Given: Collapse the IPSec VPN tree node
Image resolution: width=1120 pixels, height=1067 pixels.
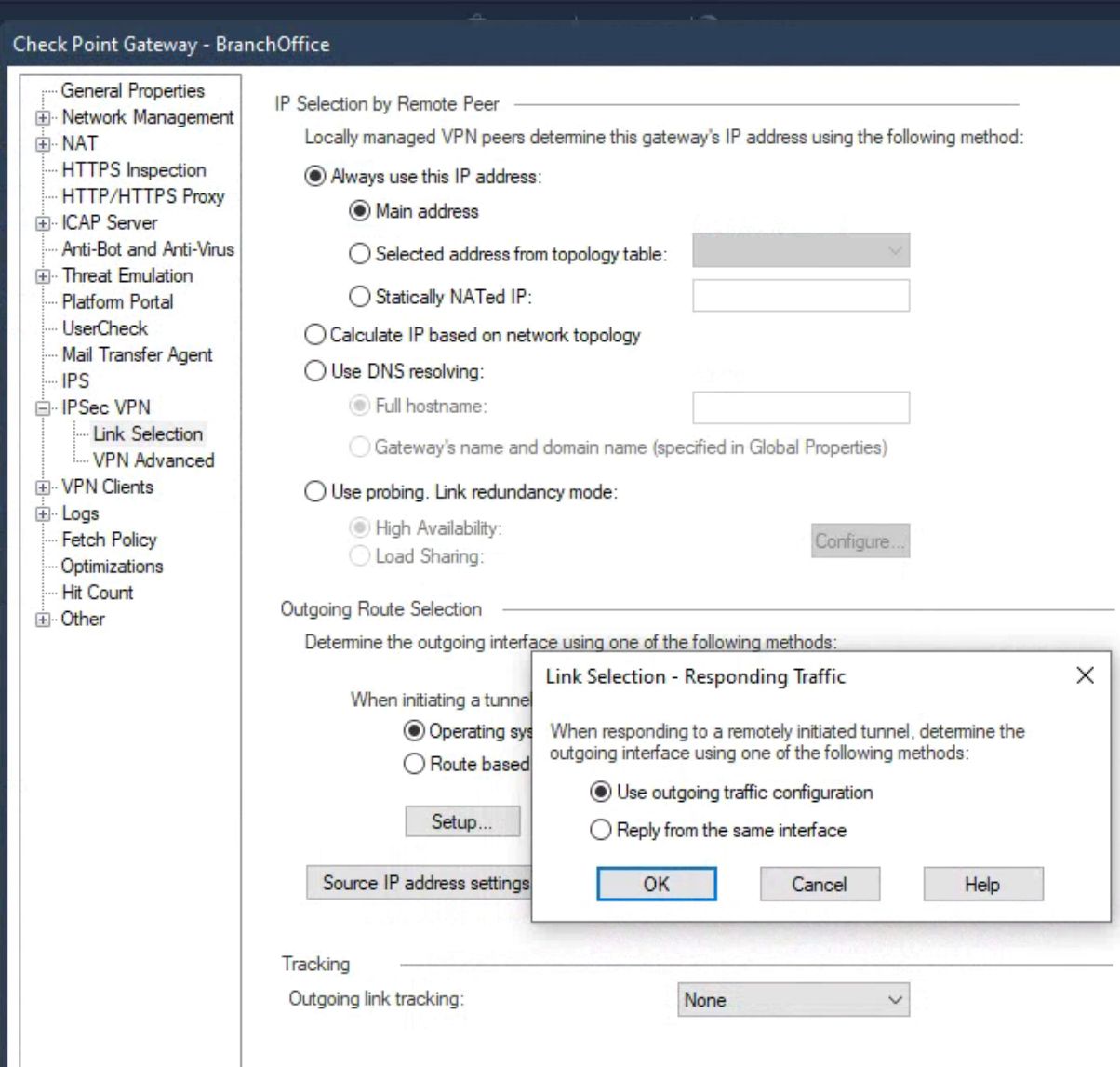Looking at the screenshot, I should tap(44, 407).
